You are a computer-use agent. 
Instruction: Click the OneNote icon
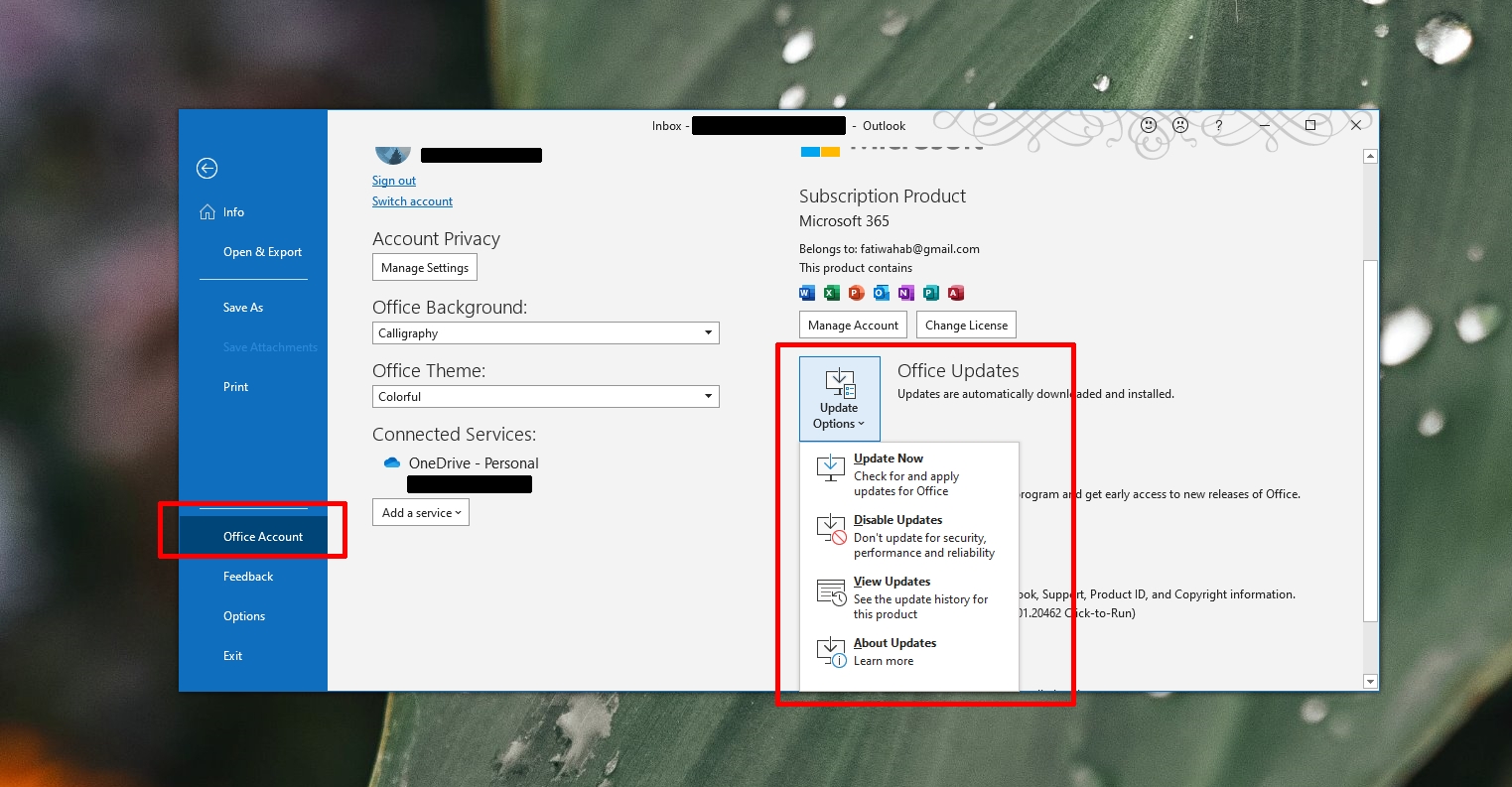(905, 293)
